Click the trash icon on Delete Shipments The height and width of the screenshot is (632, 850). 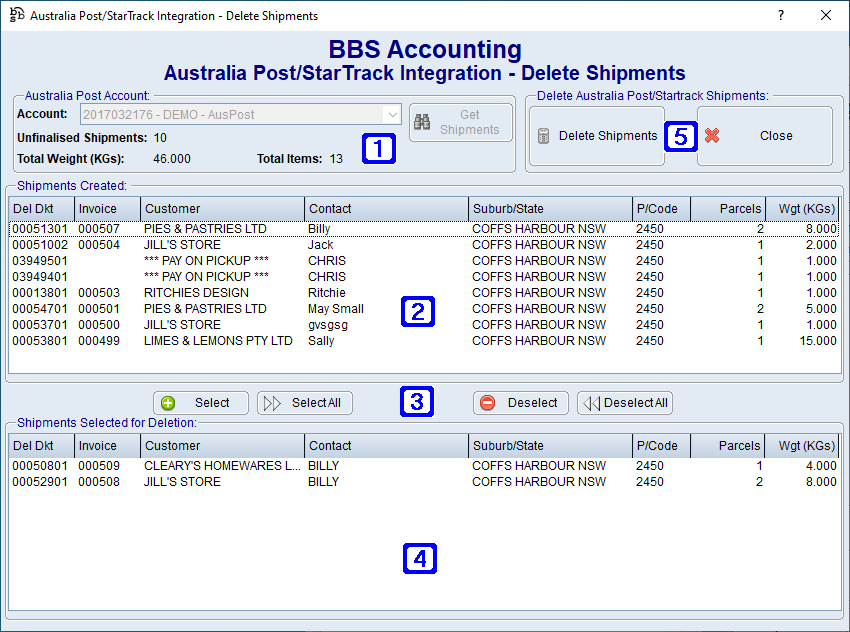click(x=544, y=136)
